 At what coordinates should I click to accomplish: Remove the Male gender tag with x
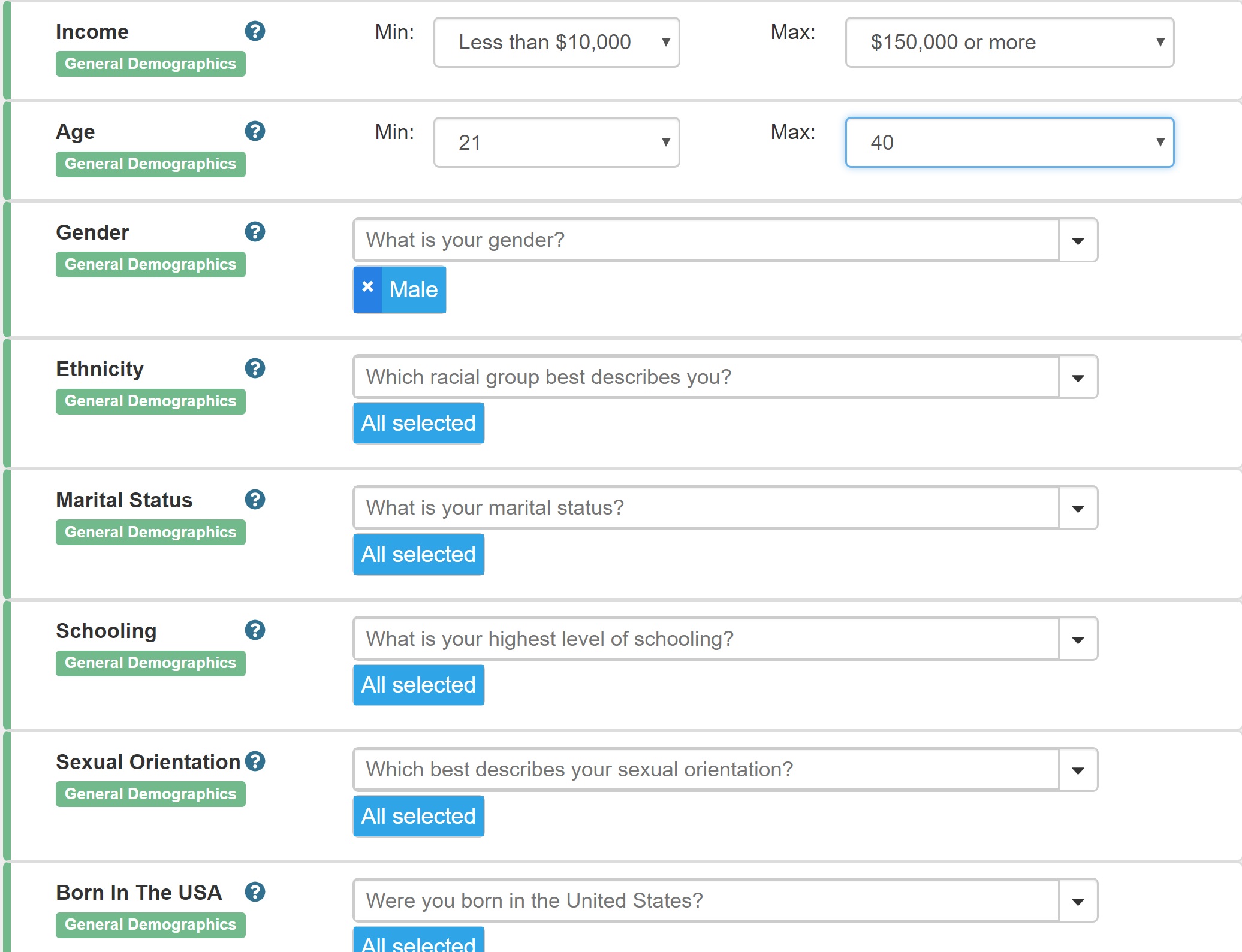coord(367,289)
